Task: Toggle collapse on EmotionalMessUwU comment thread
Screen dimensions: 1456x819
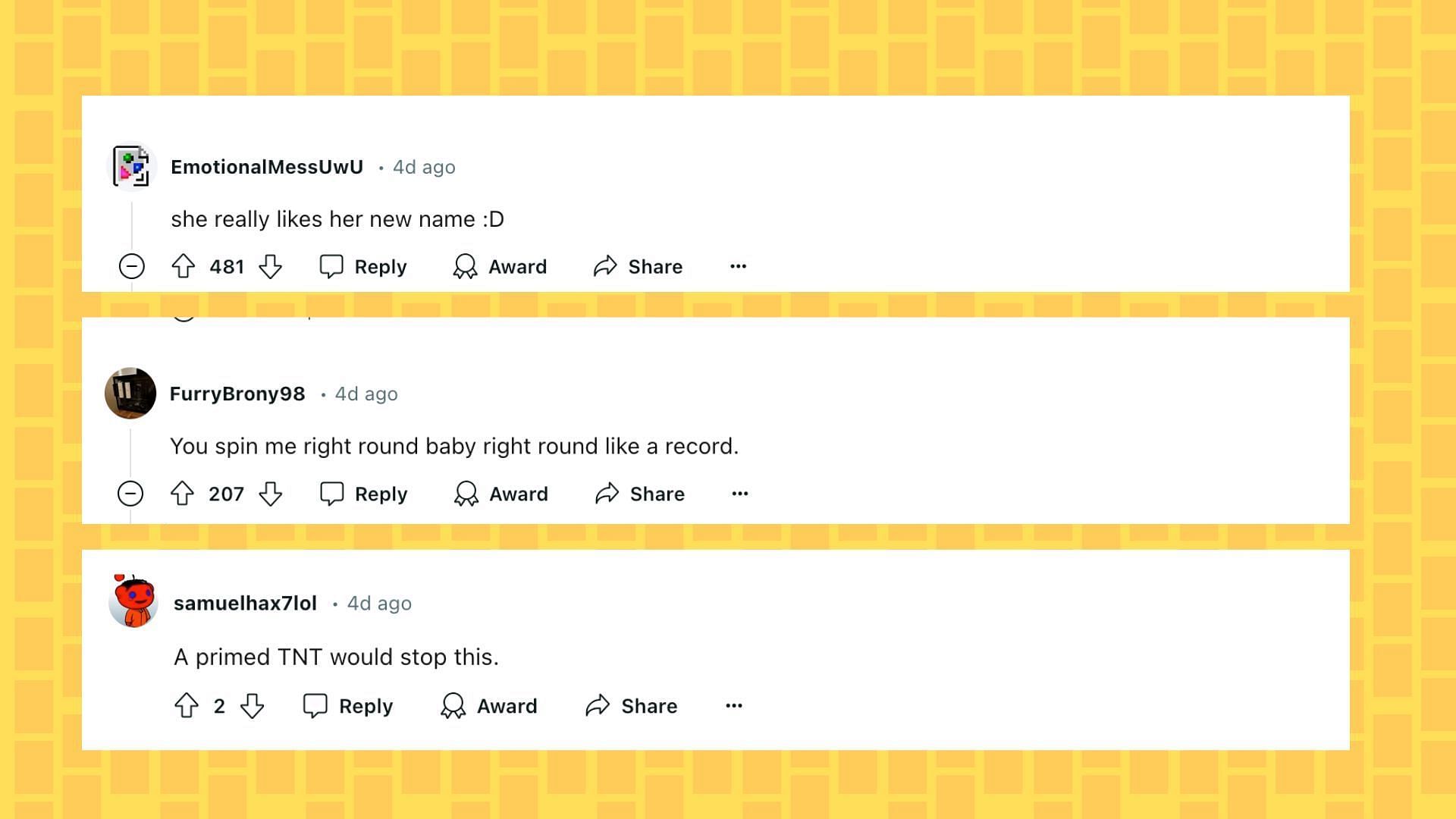Action: point(131,266)
